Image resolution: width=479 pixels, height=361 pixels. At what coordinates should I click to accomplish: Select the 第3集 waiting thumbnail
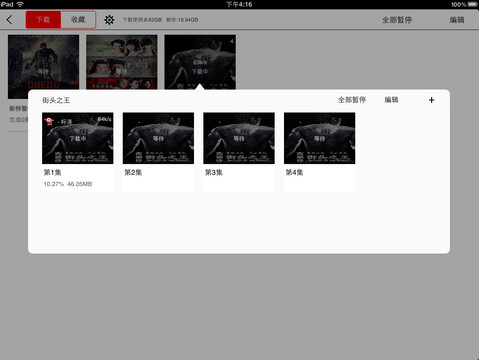239,138
